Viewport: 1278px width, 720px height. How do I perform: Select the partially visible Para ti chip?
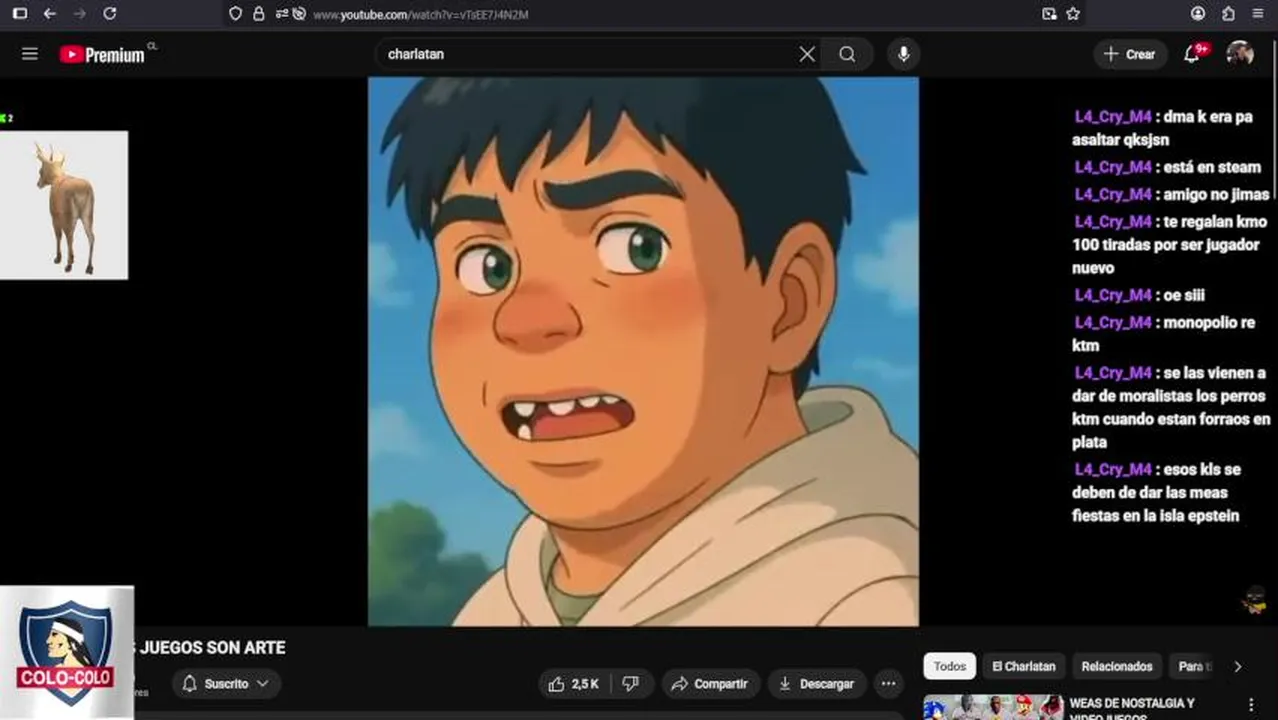pos(1192,666)
